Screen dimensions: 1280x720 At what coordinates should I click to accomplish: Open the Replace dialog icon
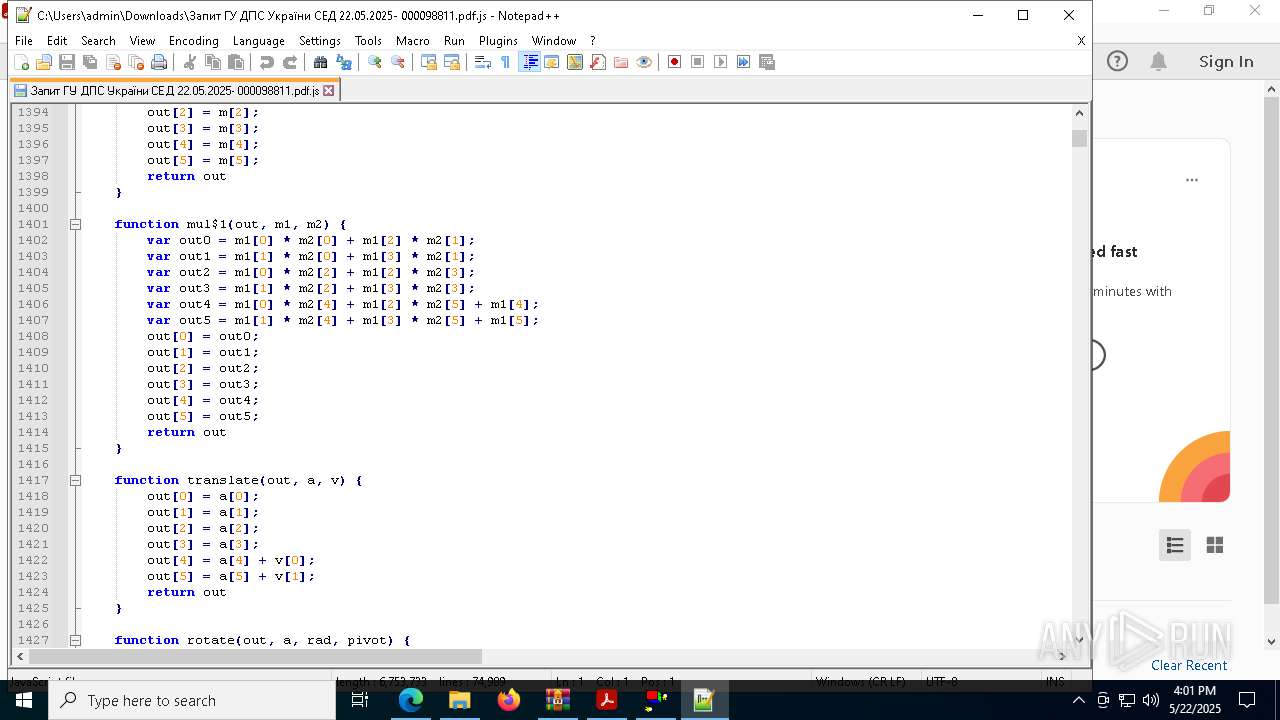pyautogui.click(x=344, y=62)
